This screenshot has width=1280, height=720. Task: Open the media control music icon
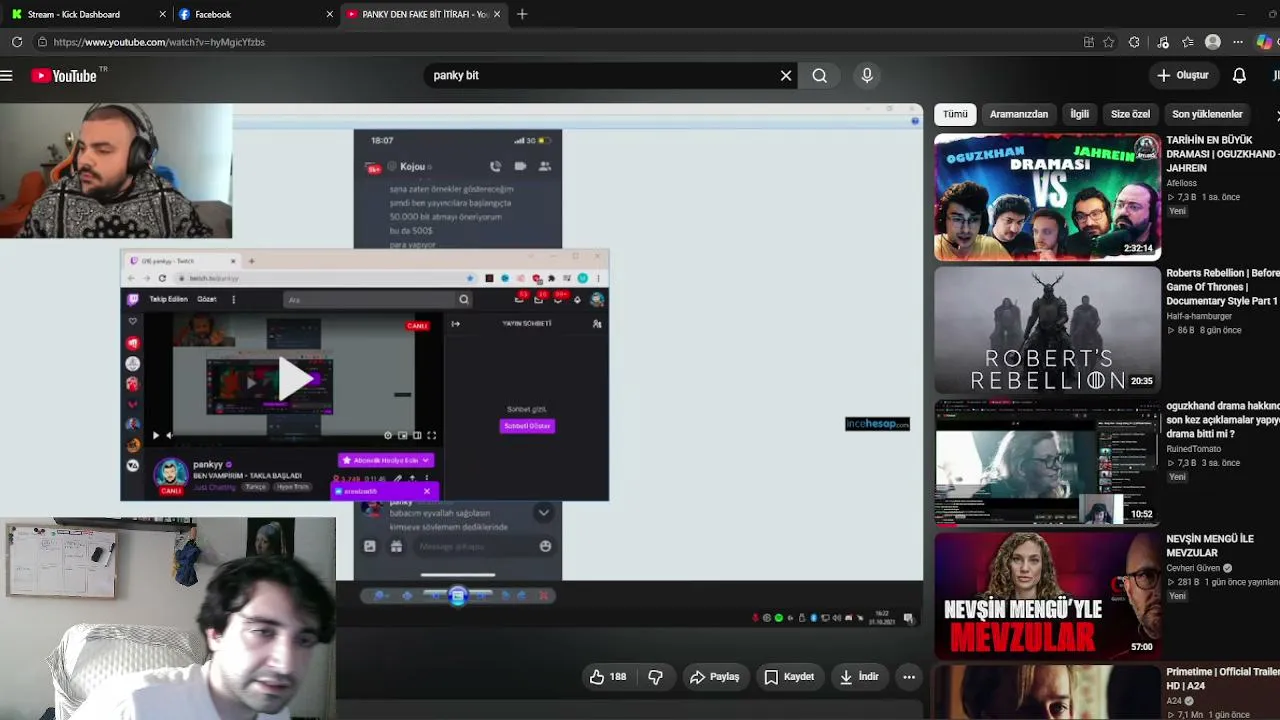click(x=1162, y=42)
